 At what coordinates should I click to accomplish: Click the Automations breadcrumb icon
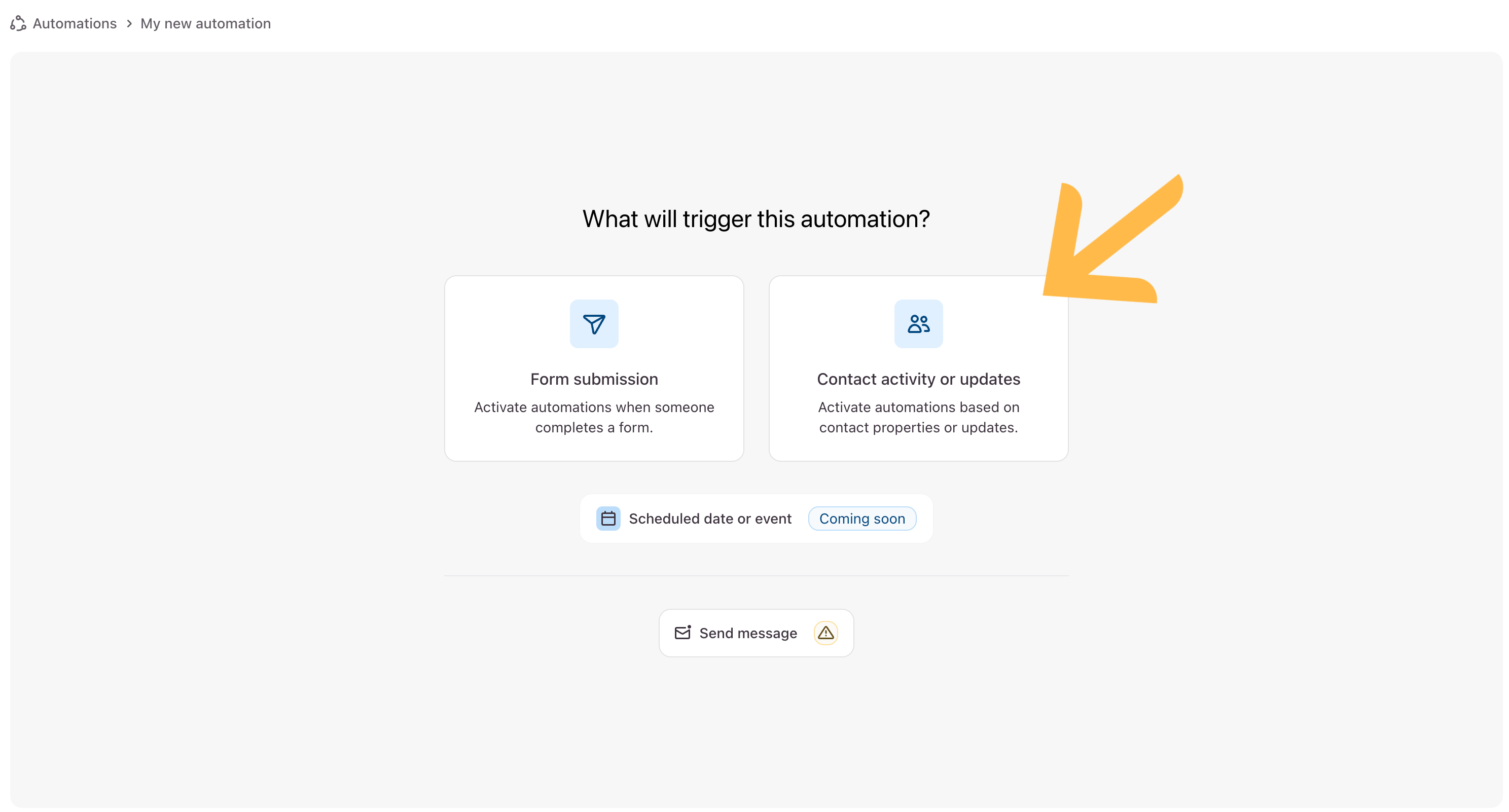pyautogui.click(x=18, y=23)
